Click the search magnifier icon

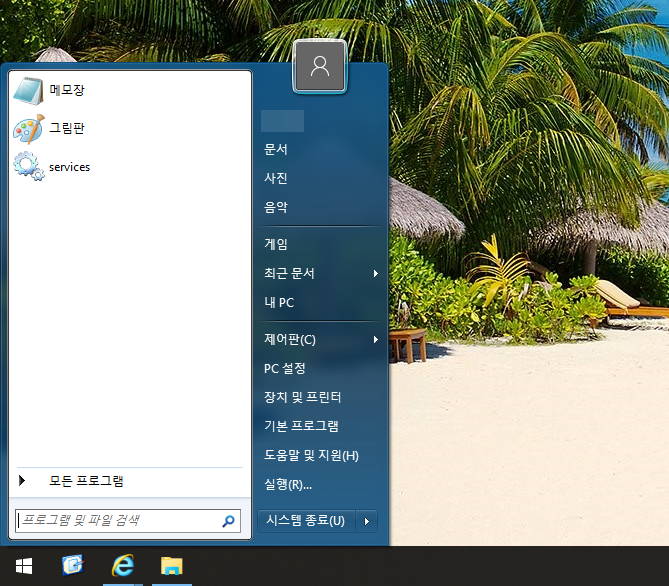pyautogui.click(x=228, y=521)
